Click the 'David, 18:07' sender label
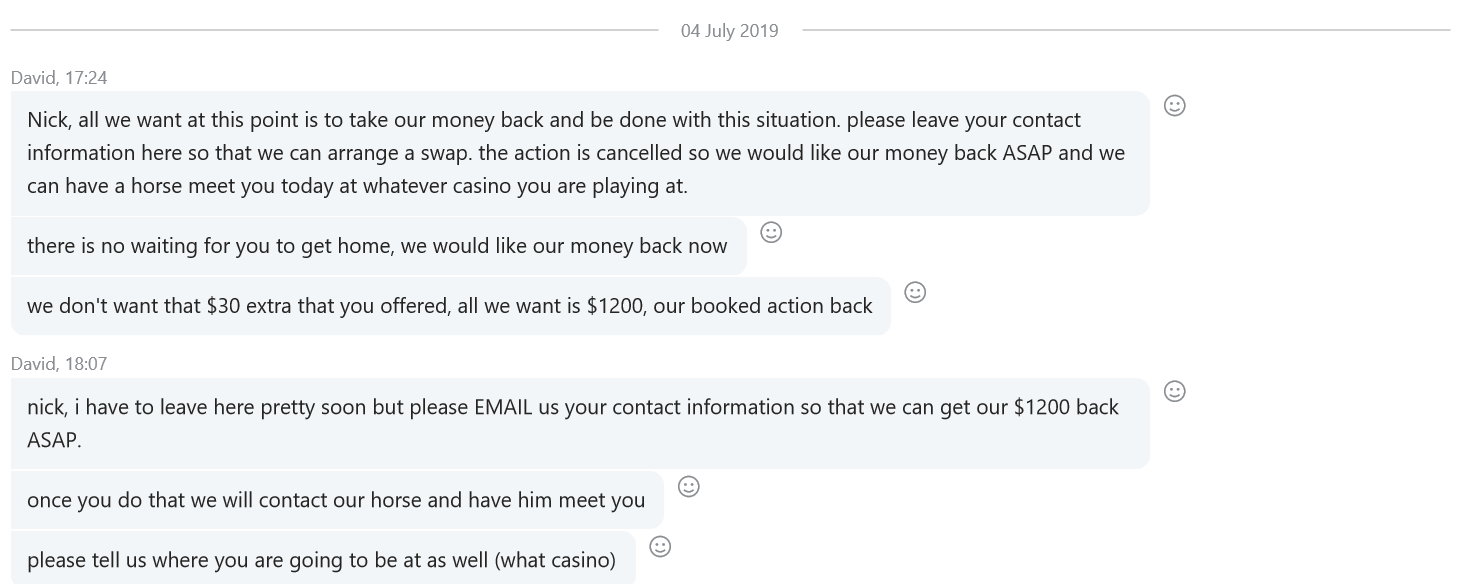Screen dimensions: 1462x584 pyautogui.click(x=59, y=364)
